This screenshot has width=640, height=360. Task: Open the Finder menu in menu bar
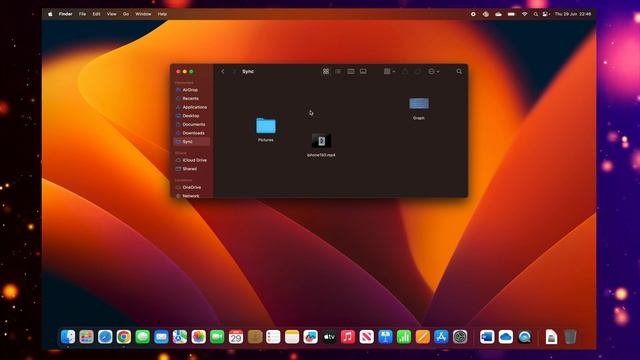click(65, 14)
